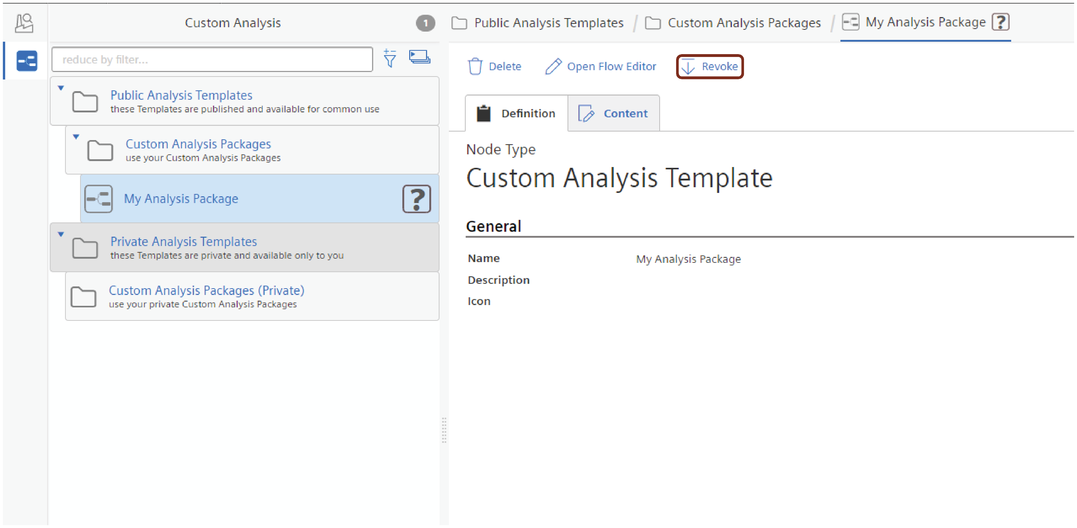Click the Custom Analysis Packages (Private) folder icon

84,297
